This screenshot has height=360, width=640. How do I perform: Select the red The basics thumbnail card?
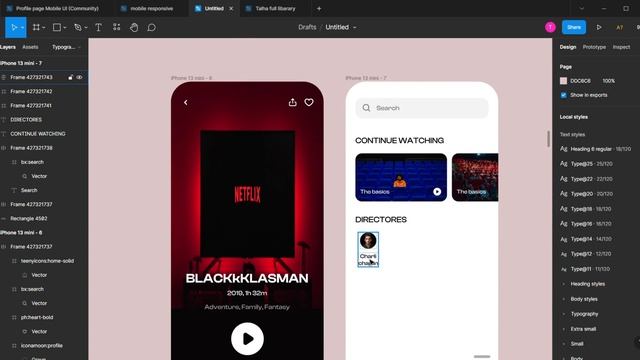[475, 177]
